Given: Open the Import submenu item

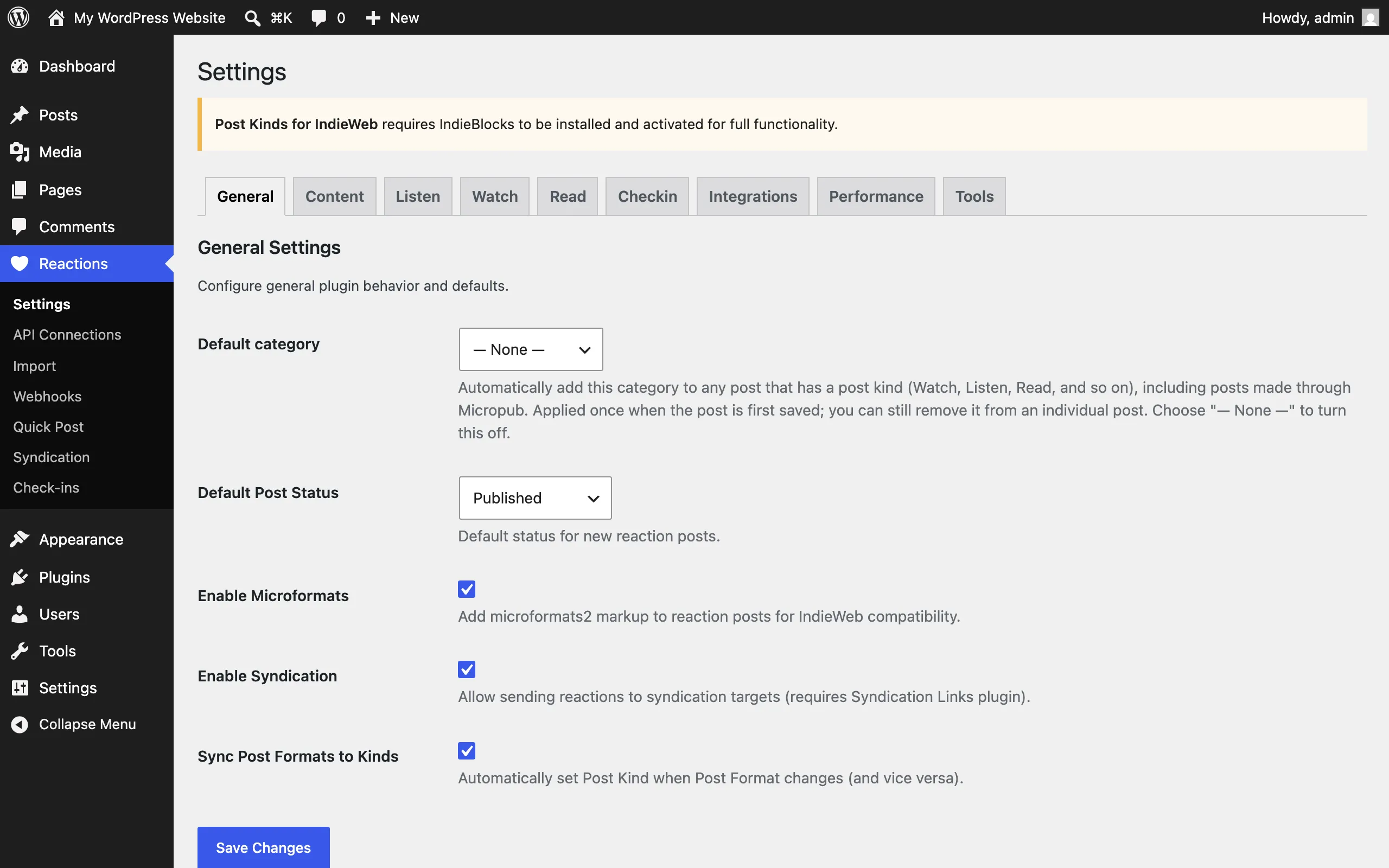Looking at the screenshot, I should click(x=34, y=366).
